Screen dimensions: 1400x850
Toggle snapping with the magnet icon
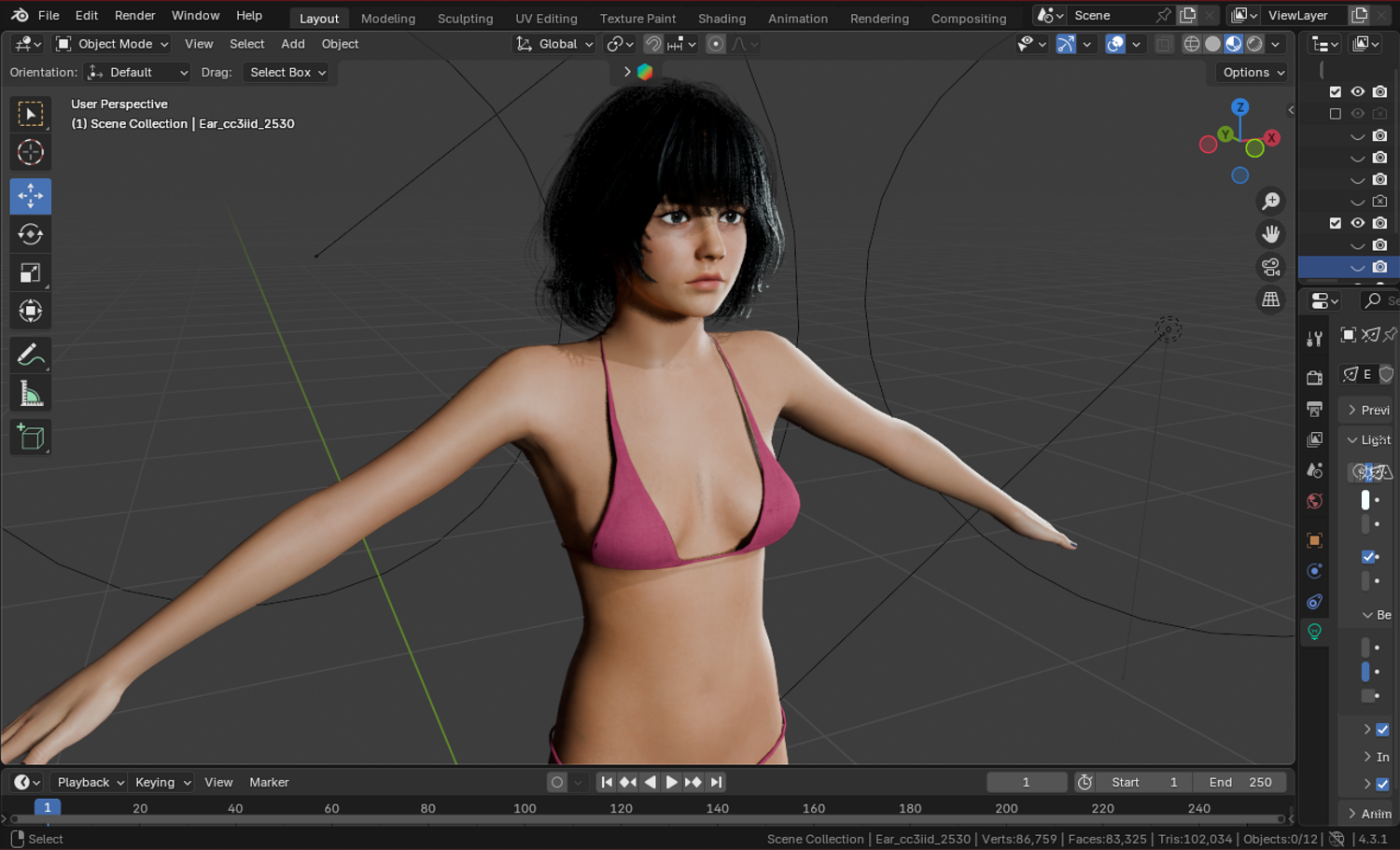[653, 44]
